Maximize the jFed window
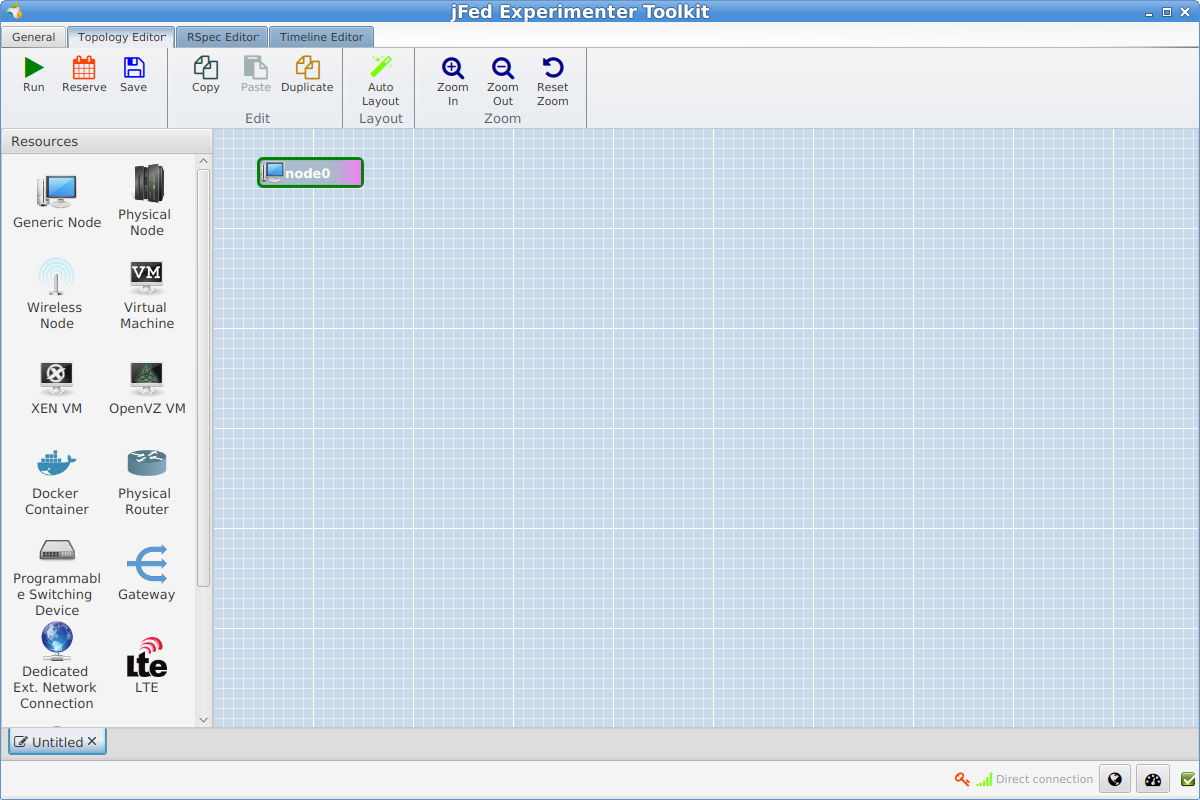This screenshot has height=800, width=1200. click(x=1167, y=12)
